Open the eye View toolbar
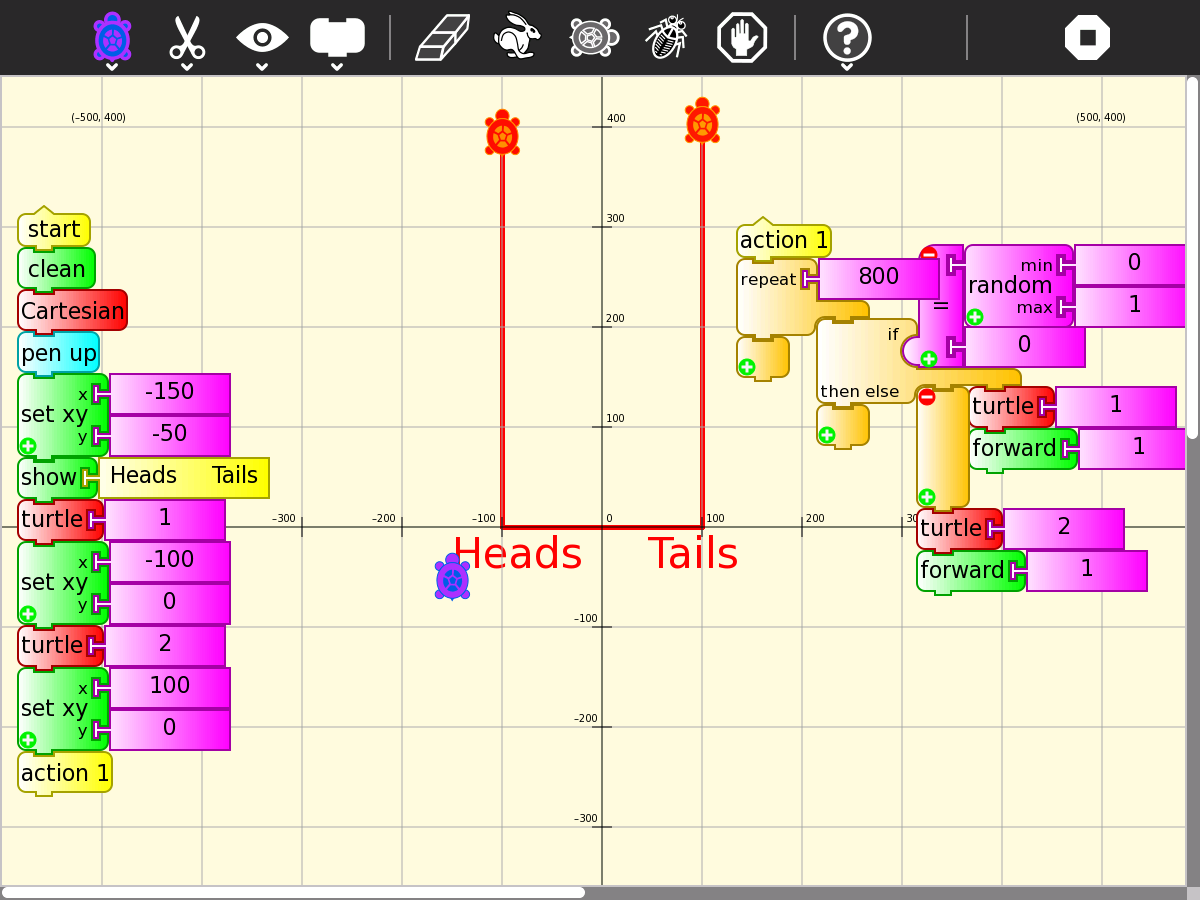This screenshot has width=1200, height=900. pos(262,38)
